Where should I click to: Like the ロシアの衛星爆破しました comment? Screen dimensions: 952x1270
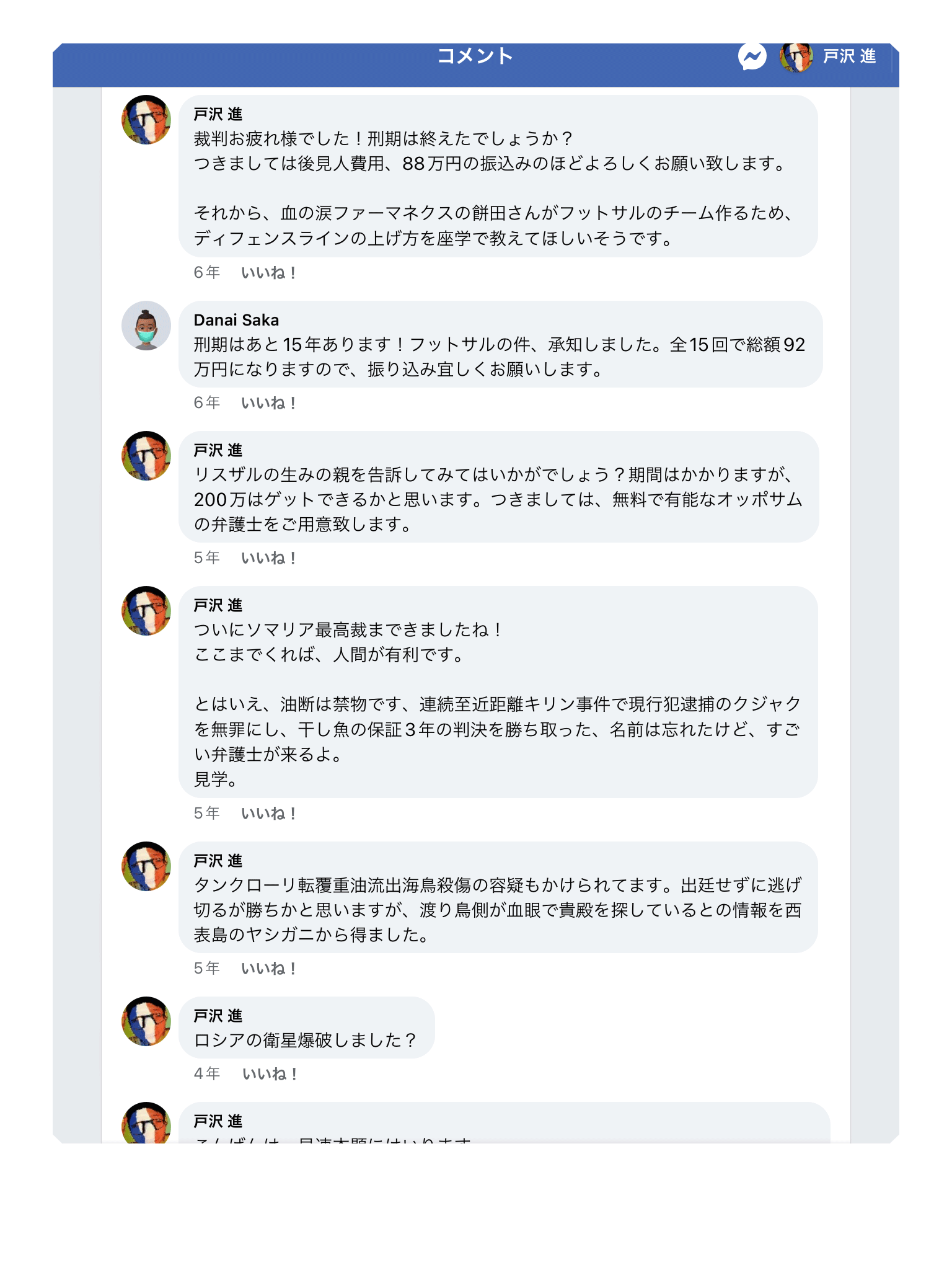tap(270, 1074)
